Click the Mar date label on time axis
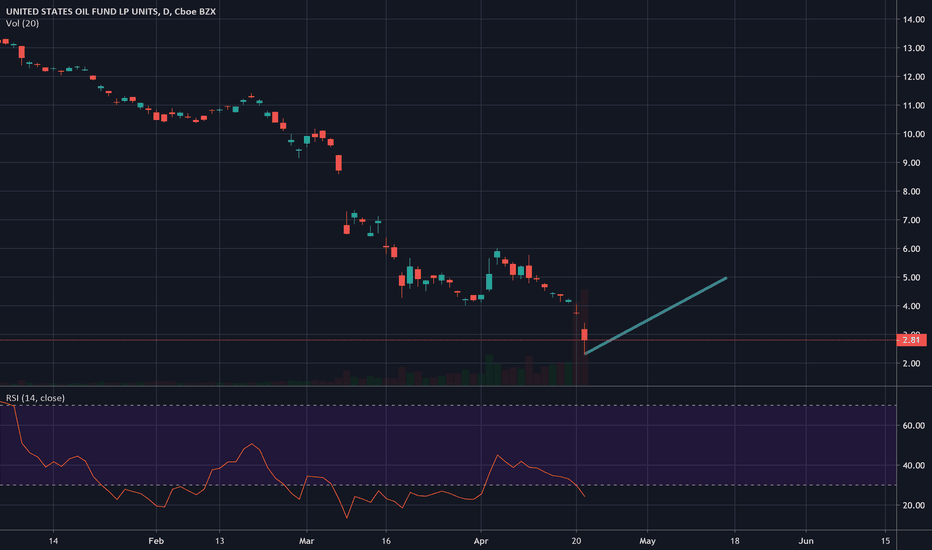 tap(306, 541)
